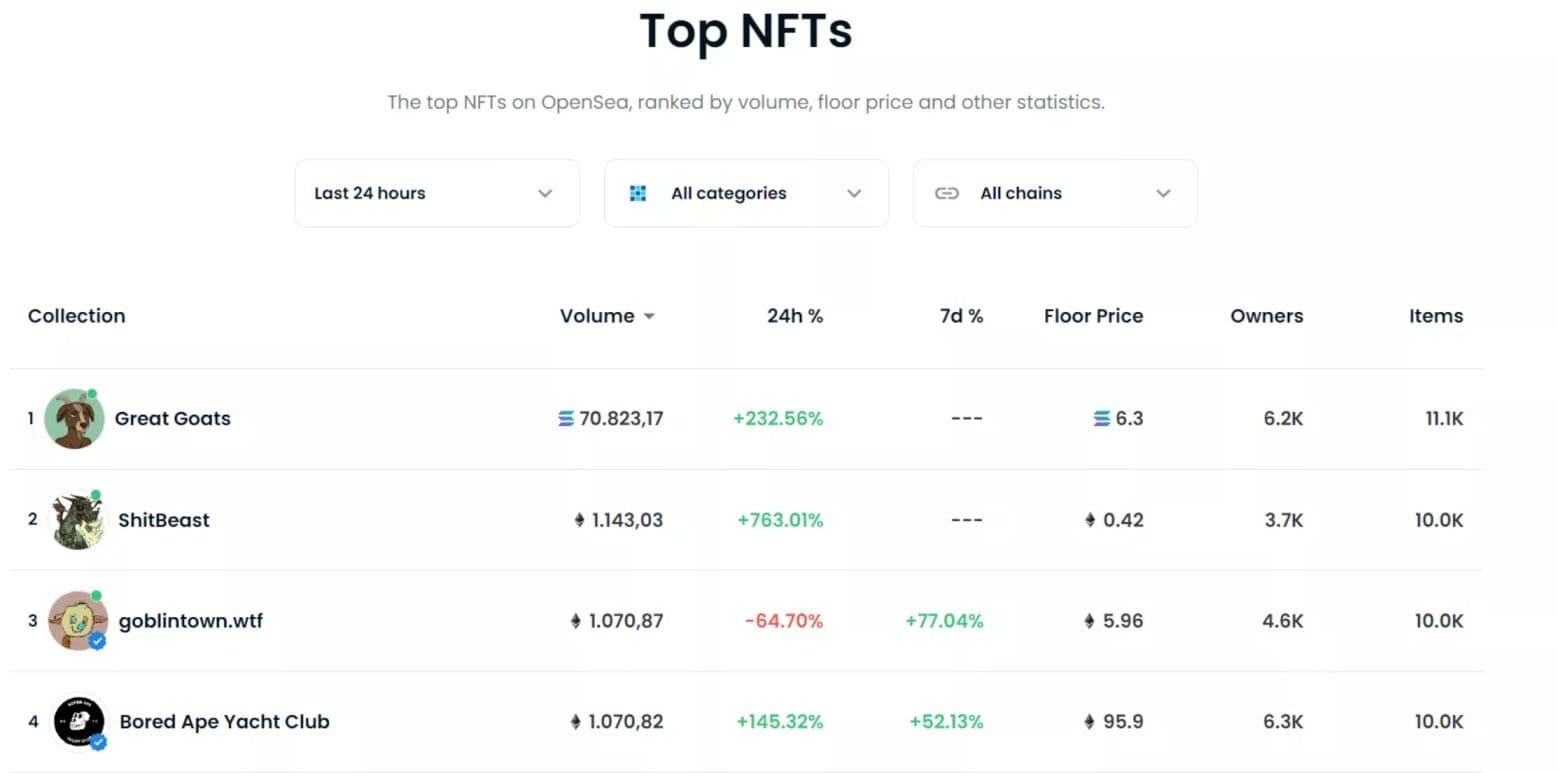
Task: Sort by the Floor Price column
Action: click(x=1093, y=316)
